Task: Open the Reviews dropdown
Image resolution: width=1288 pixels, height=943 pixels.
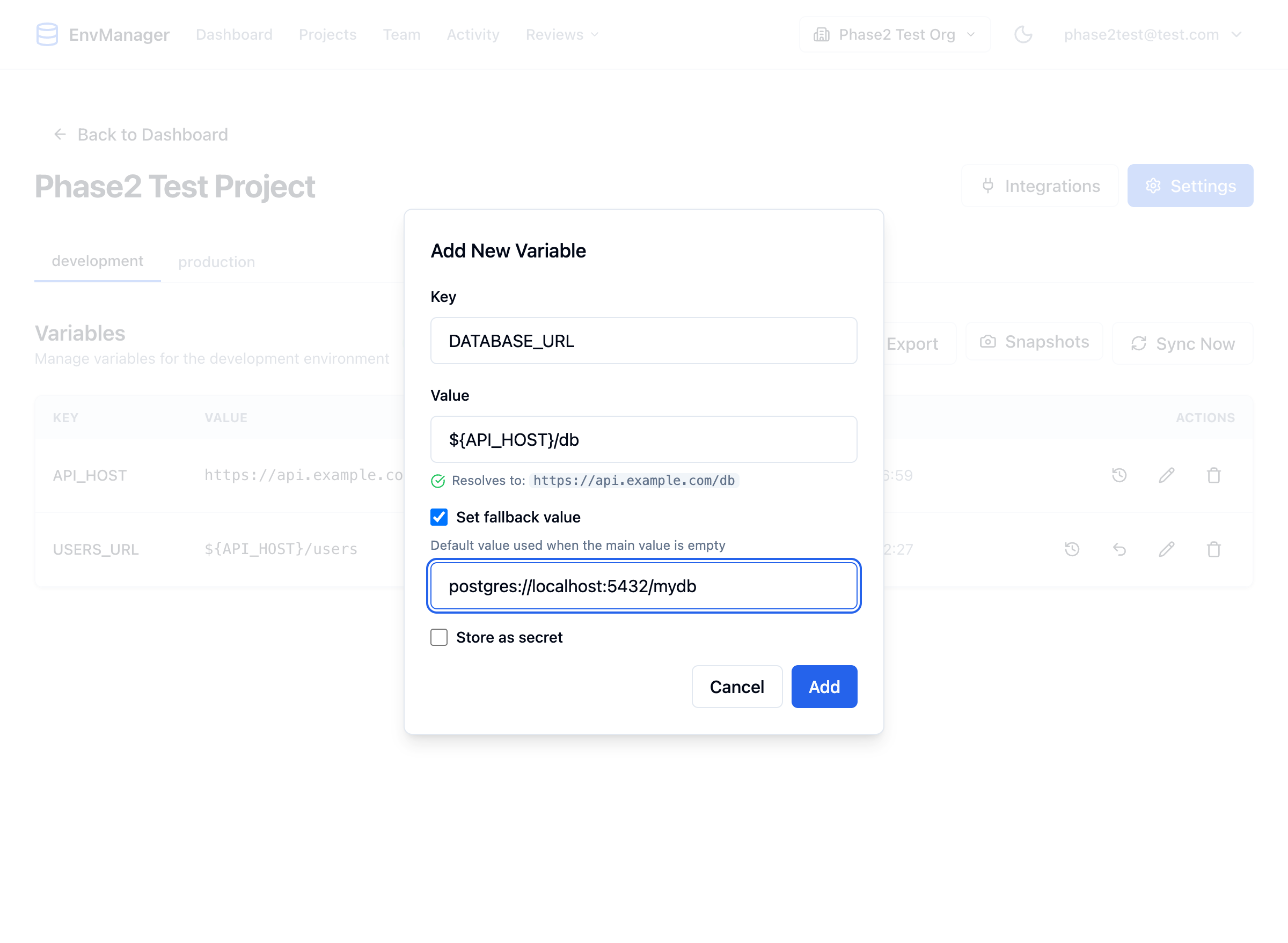Action: 561,34
